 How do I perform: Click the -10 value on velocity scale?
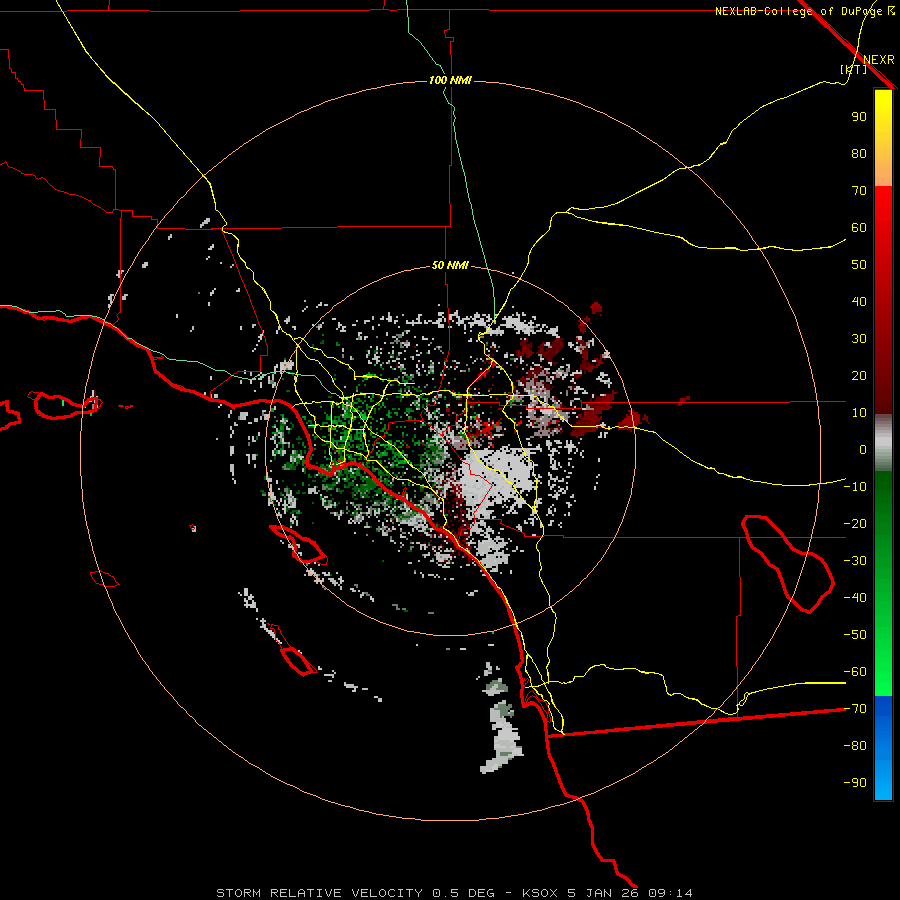point(855,487)
